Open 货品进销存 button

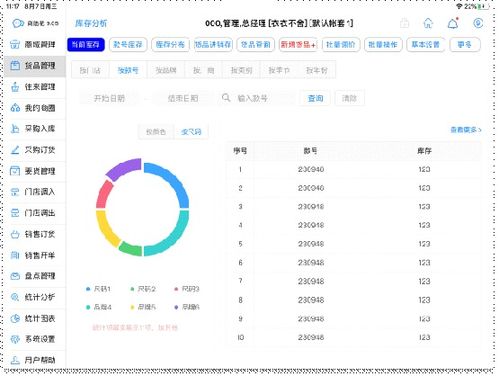[213, 45]
